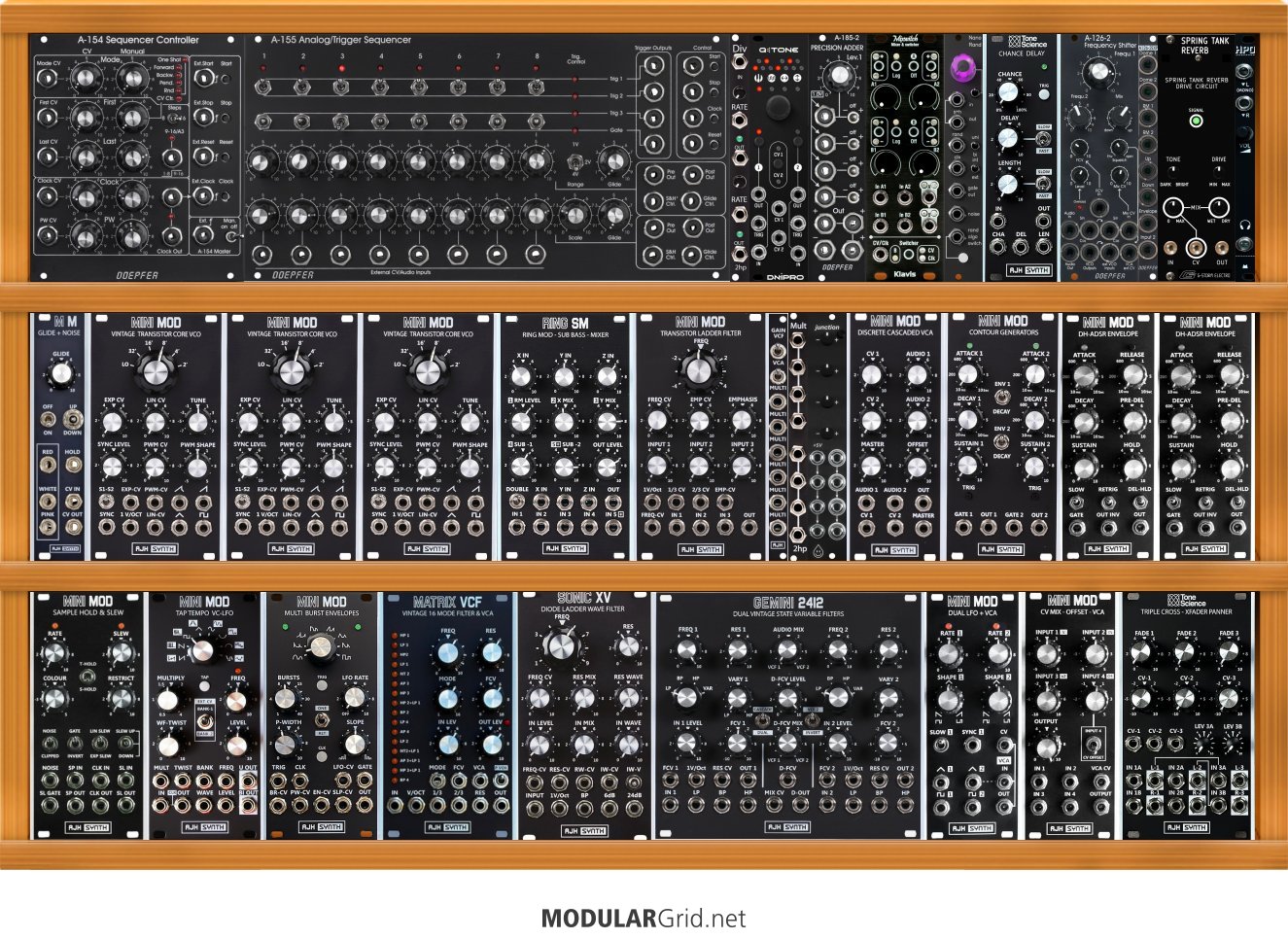The height and width of the screenshot is (939, 1288).
Task: Click the PINK noise output jack
Action: [x=48, y=527]
